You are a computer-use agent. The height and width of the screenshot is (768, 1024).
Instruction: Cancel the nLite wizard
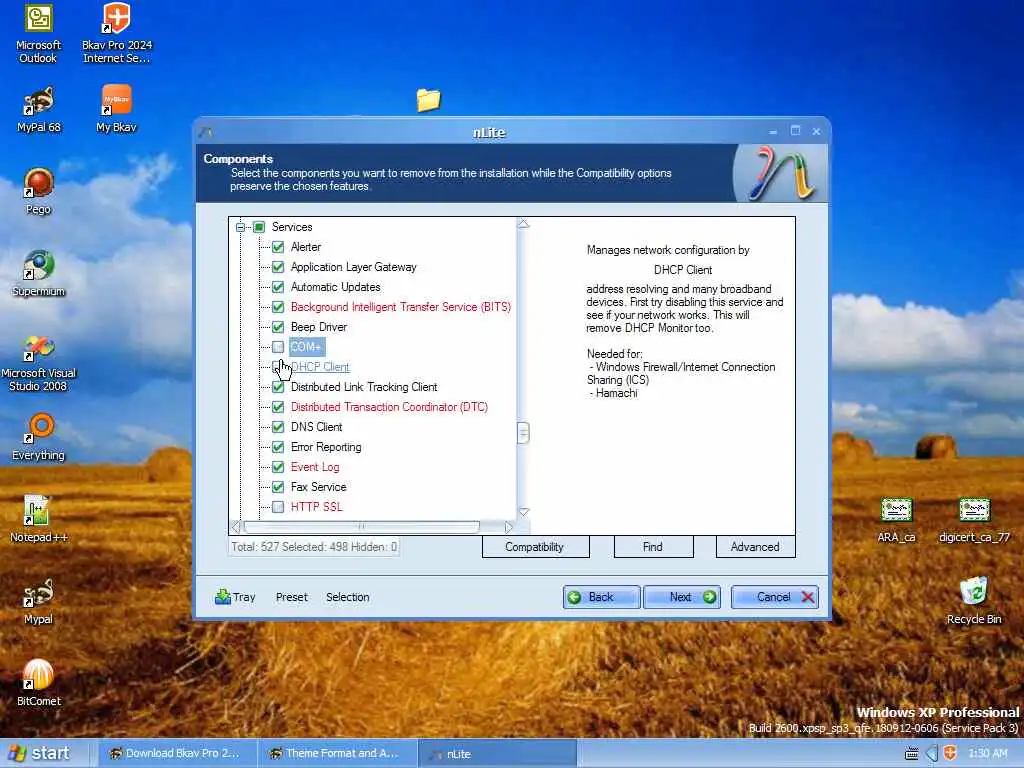(775, 597)
